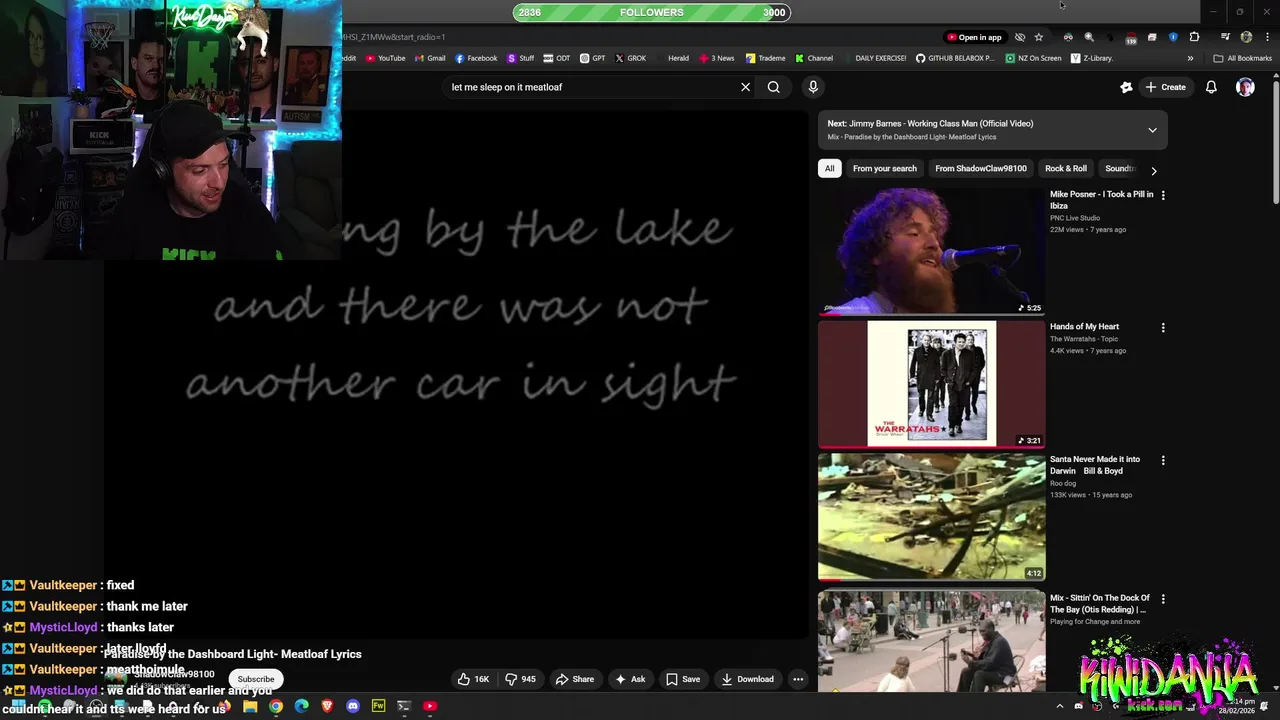This screenshot has width=1280, height=720.
Task: Select From your search chip
Action: coord(884,169)
